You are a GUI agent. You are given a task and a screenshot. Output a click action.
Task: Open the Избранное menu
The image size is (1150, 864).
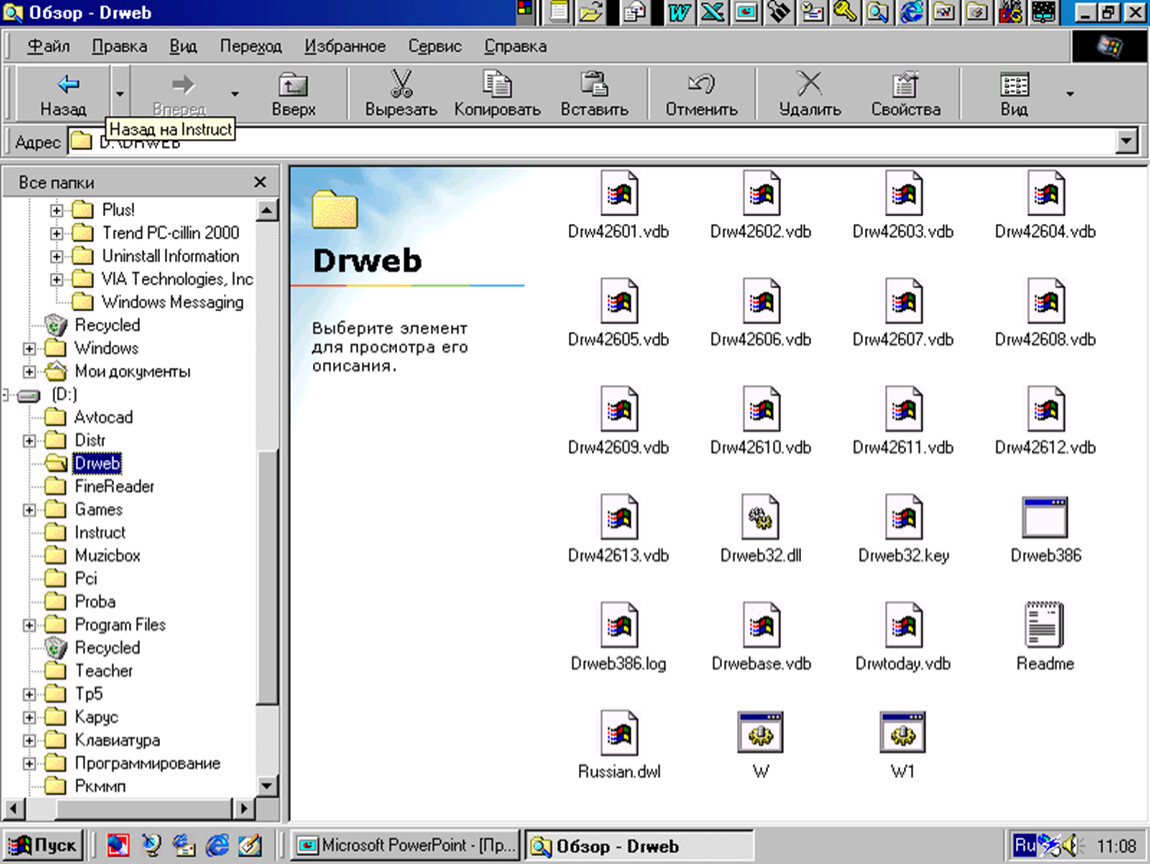345,46
